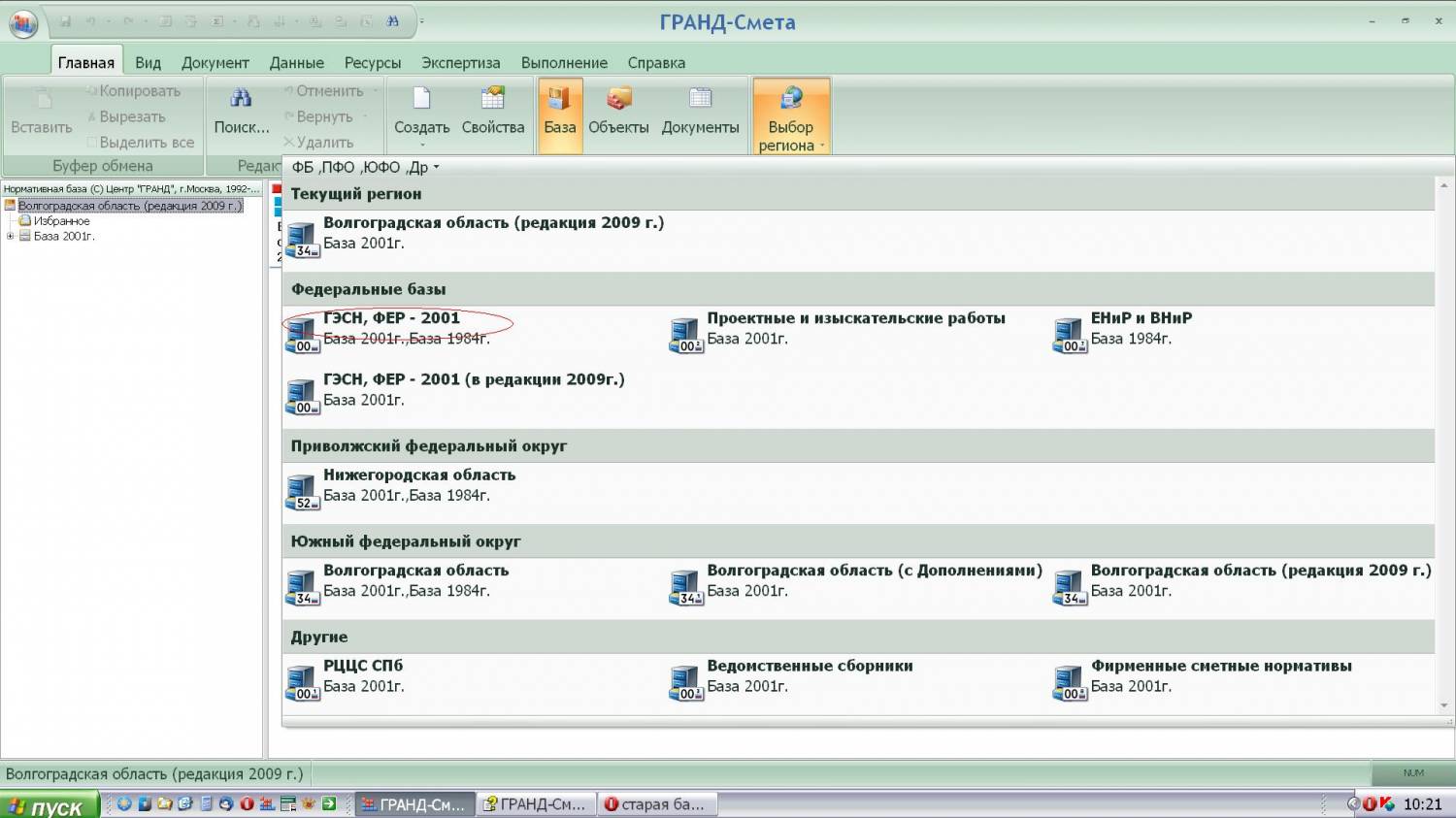1456x818 pixels.
Task: Click the Удалить delete button
Action: pos(317,142)
